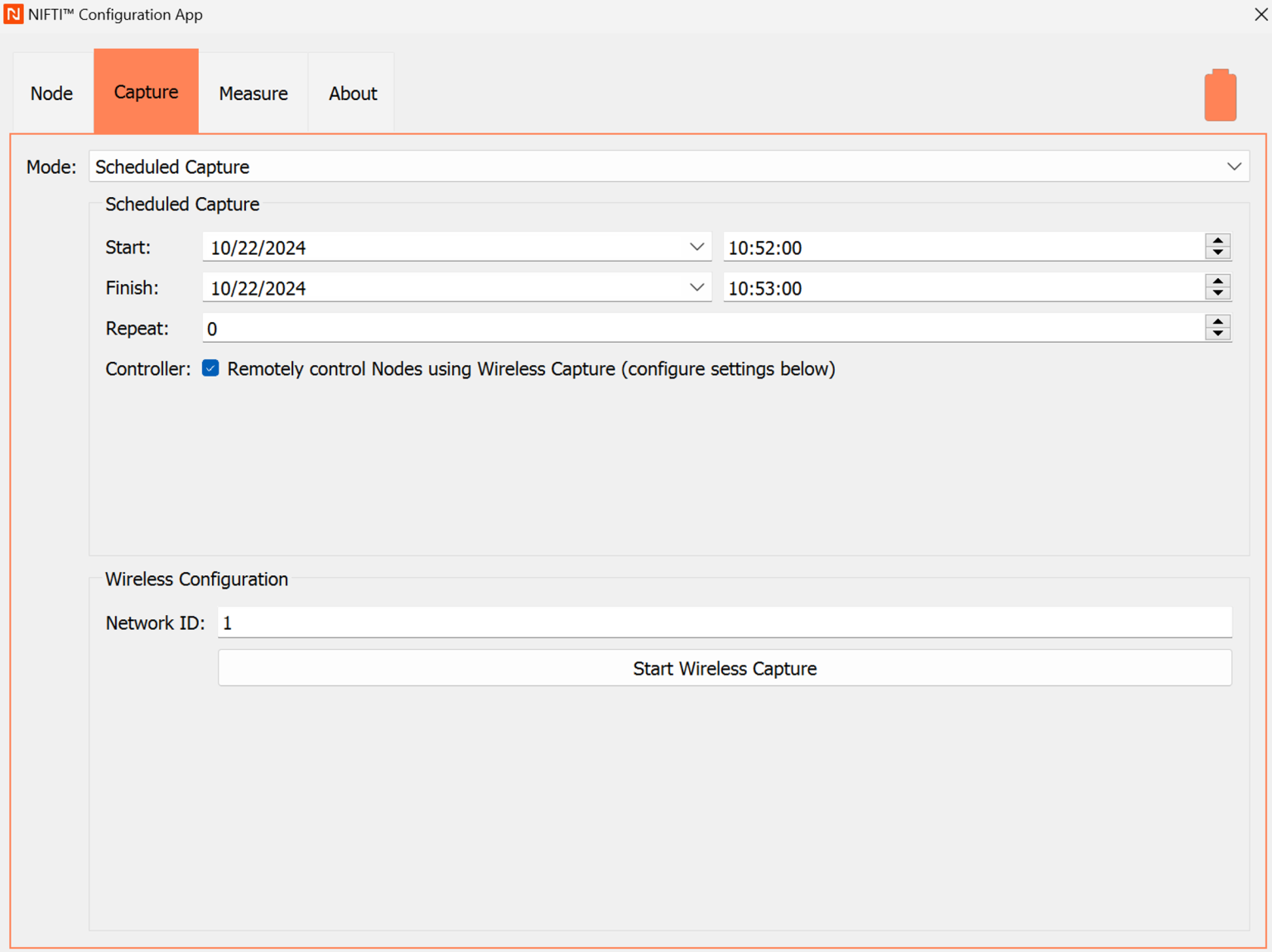This screenshot has width=1272, height=952.
Task: Uncheck the remote Controller checkbox
Action: 210,368
